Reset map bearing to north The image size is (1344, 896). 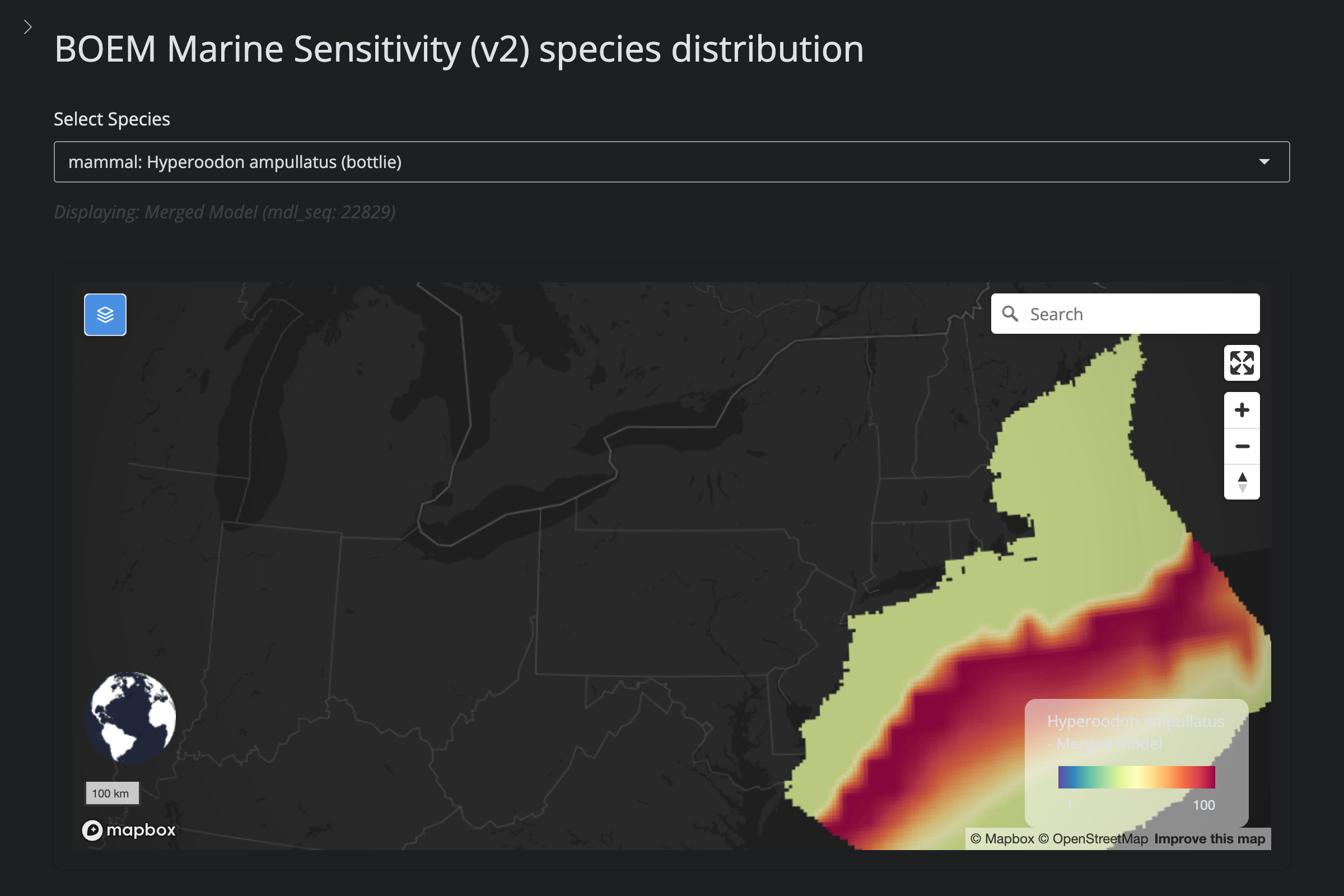coord(1241,482)
